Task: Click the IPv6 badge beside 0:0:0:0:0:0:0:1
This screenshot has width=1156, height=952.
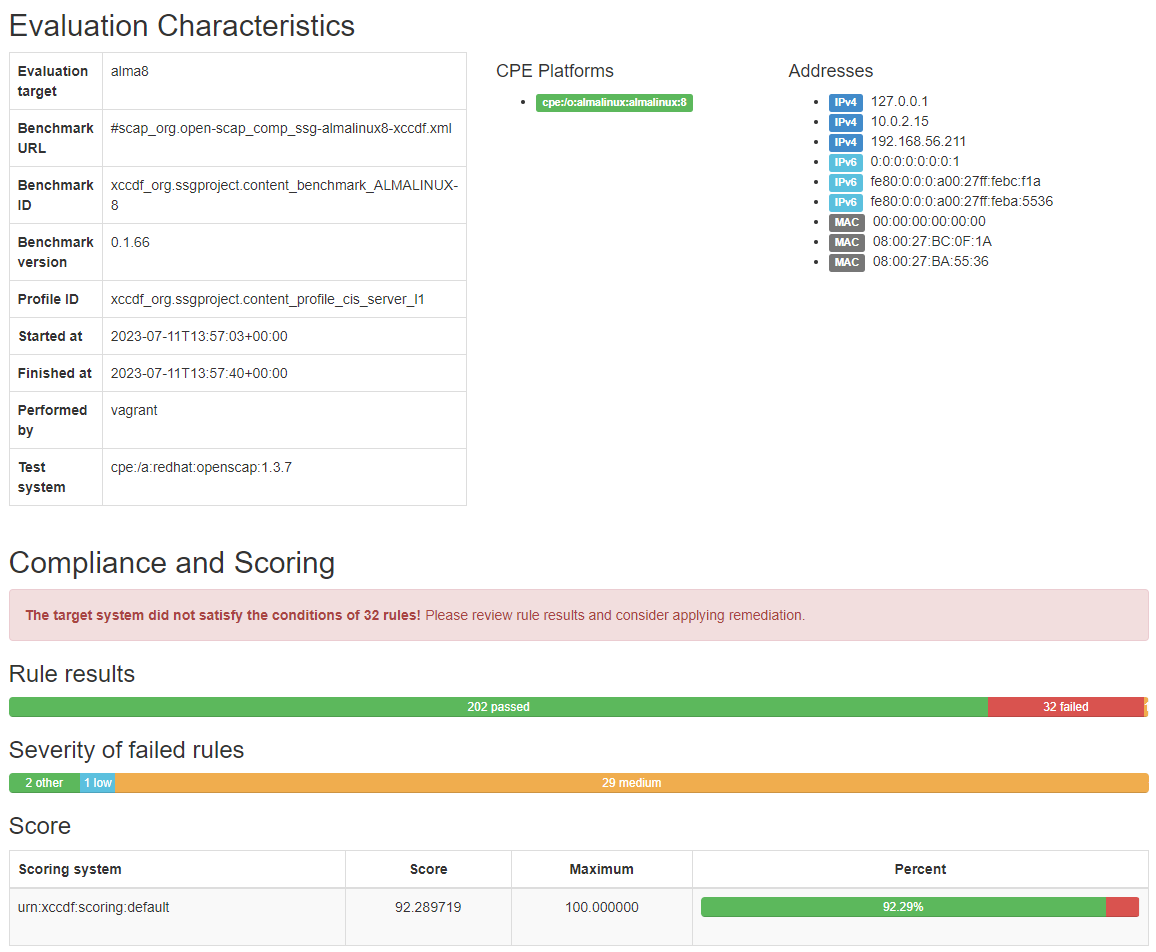Action: 846,162
